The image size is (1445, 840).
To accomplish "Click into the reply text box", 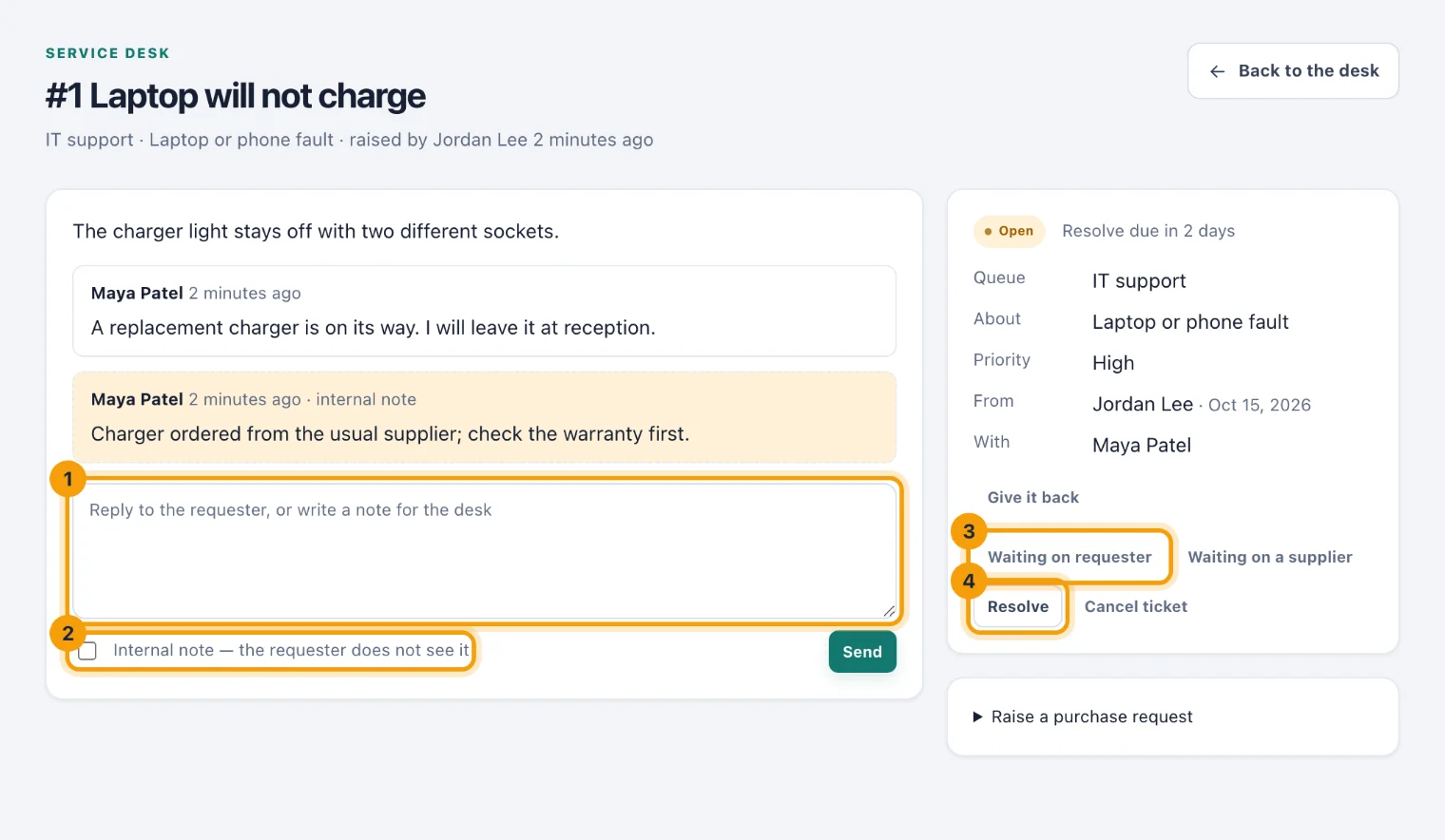I will click(485, 551).
